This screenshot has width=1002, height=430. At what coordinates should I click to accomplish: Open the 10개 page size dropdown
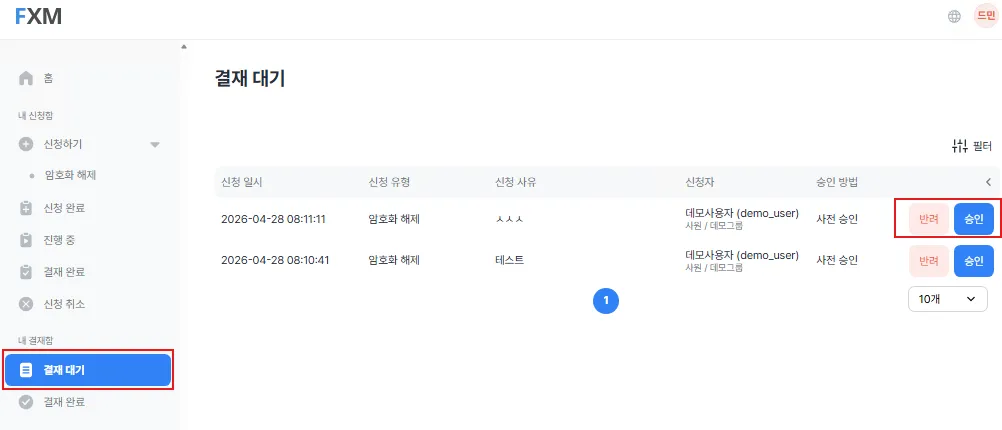948,299
